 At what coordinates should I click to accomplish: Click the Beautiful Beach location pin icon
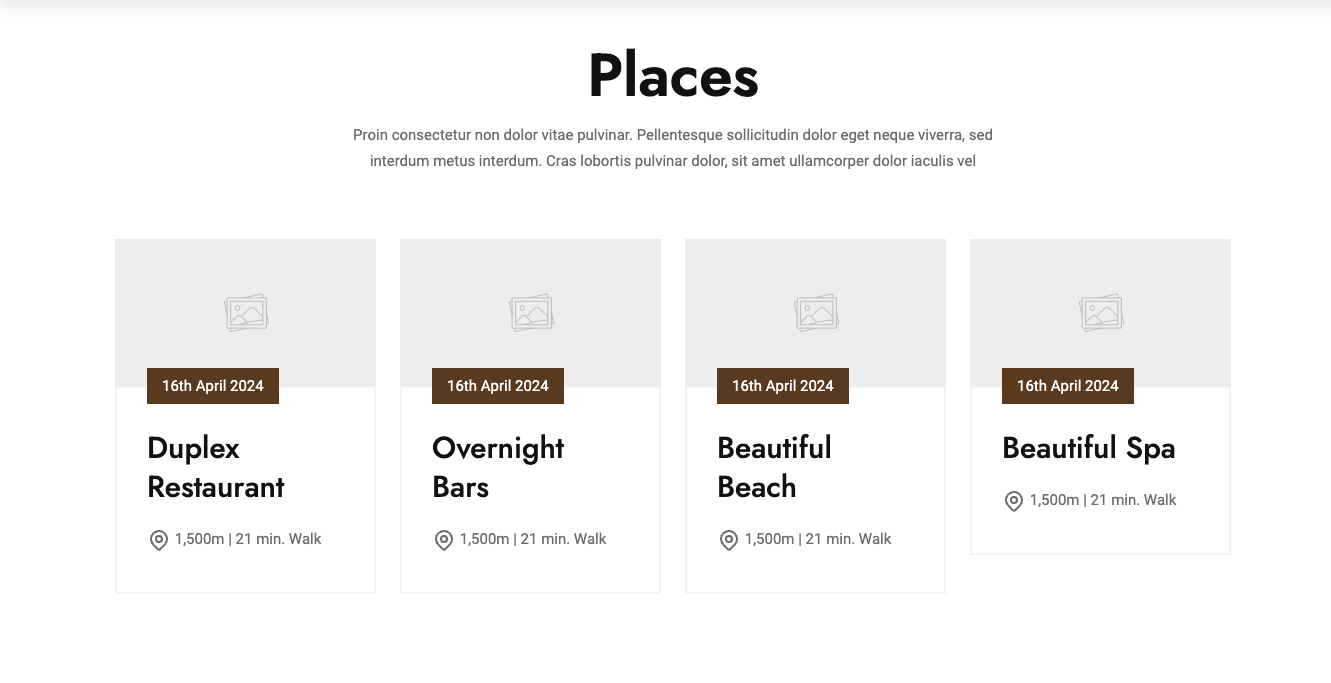728,540
